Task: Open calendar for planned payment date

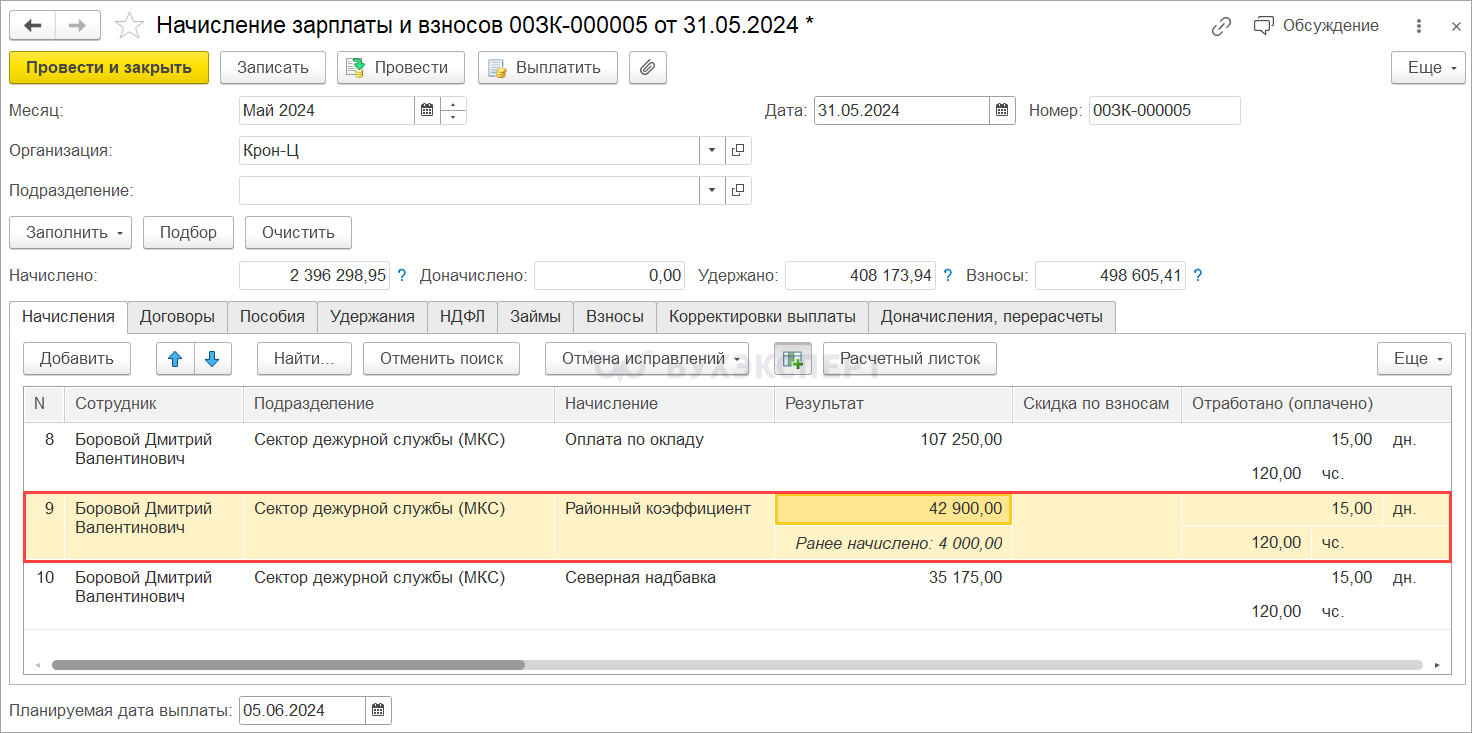Action: (x=378, y=711)
